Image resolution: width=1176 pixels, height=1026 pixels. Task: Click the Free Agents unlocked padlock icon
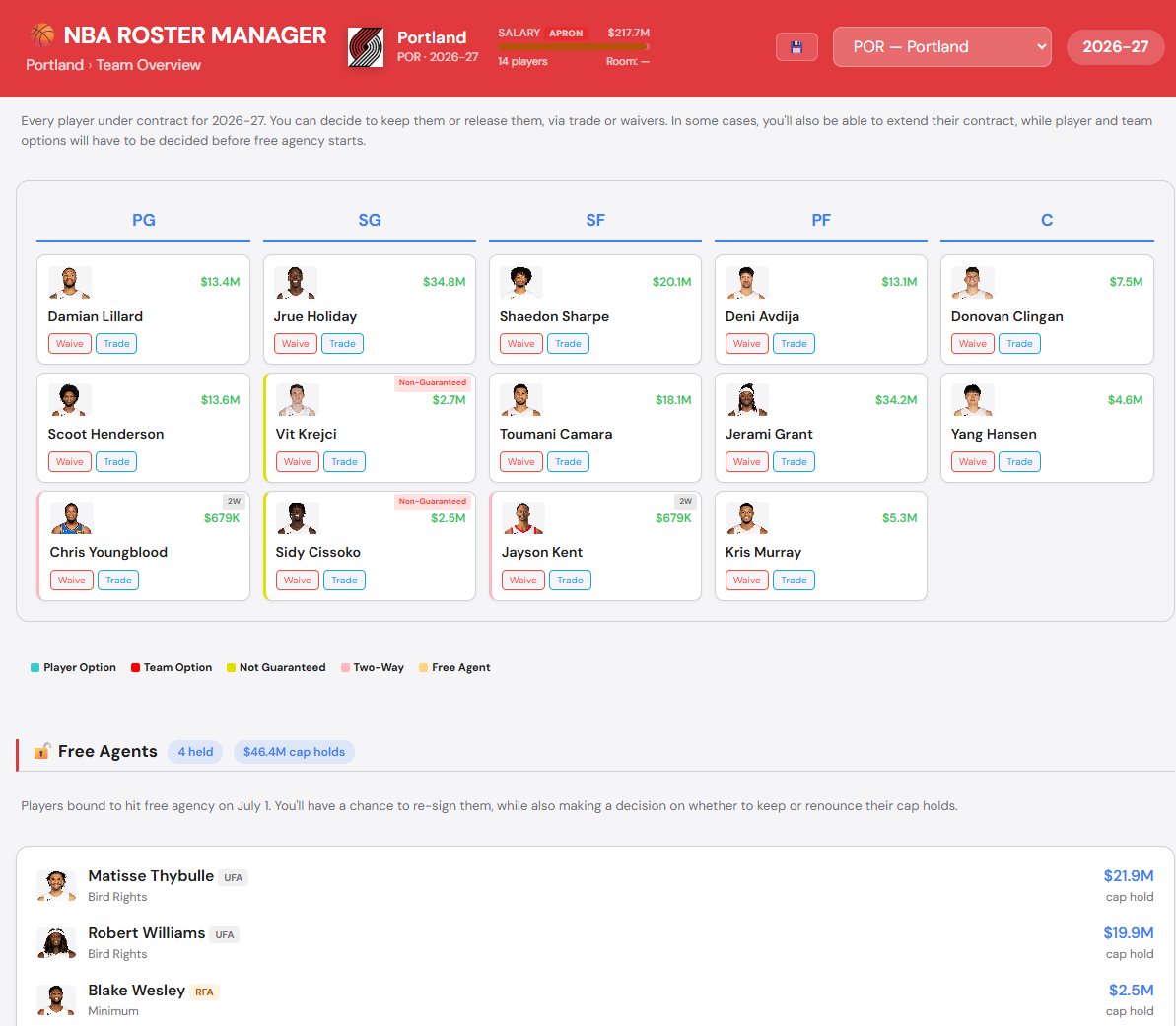pyautogui.click(x=42, y=751)
